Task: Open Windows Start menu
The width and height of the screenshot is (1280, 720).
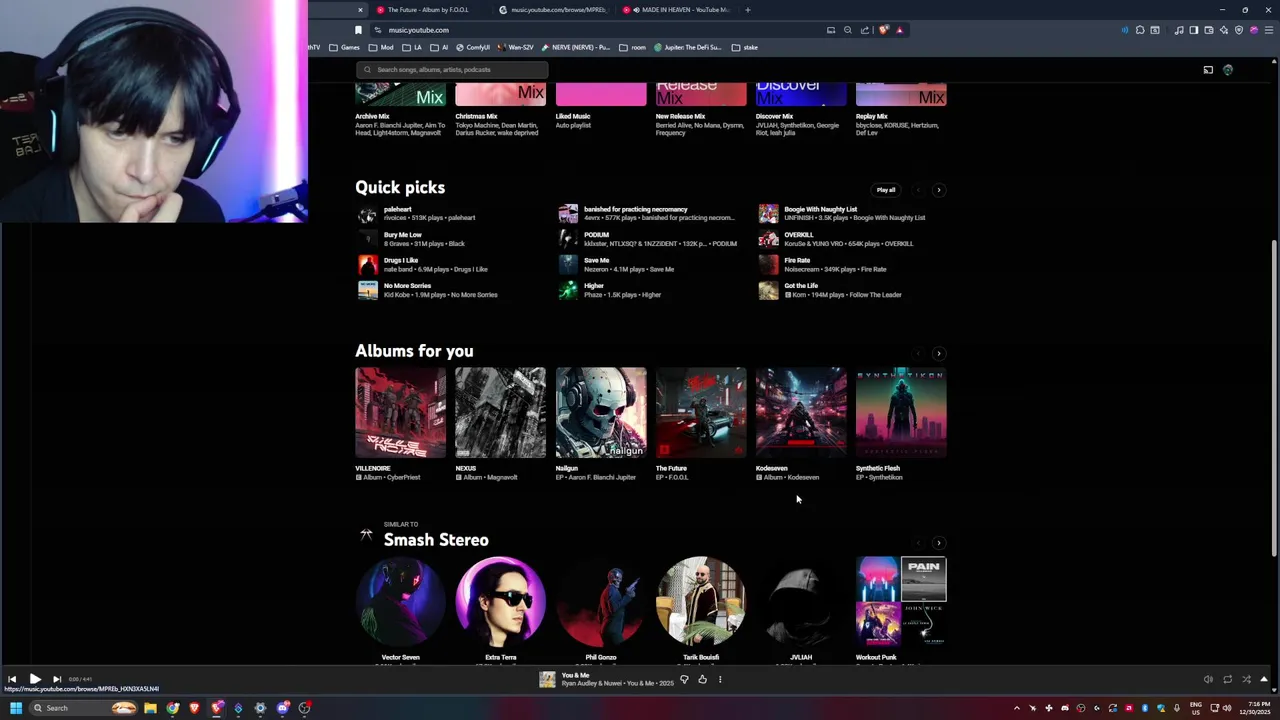Action: [x=16, y=708]
